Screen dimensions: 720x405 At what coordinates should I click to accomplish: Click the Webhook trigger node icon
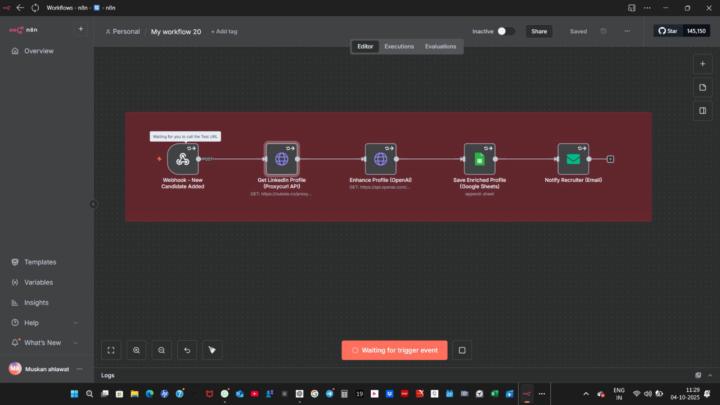tap(183, 159)
